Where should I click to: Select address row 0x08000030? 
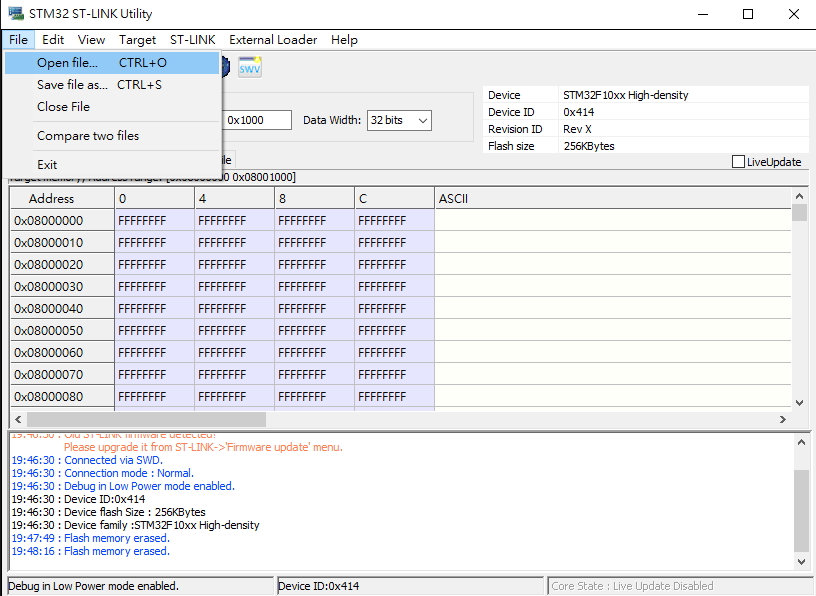tap(62, 287)
